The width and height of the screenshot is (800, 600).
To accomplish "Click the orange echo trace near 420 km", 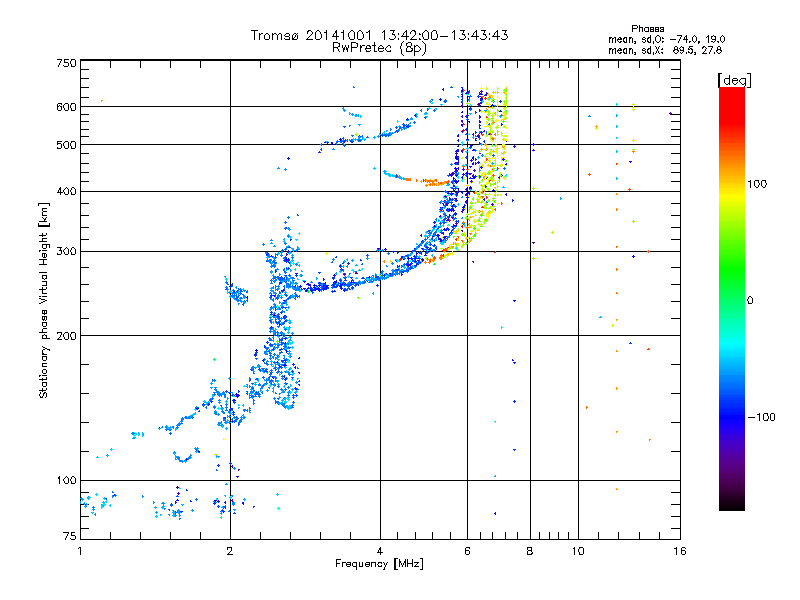I will (x=428, y=181).
